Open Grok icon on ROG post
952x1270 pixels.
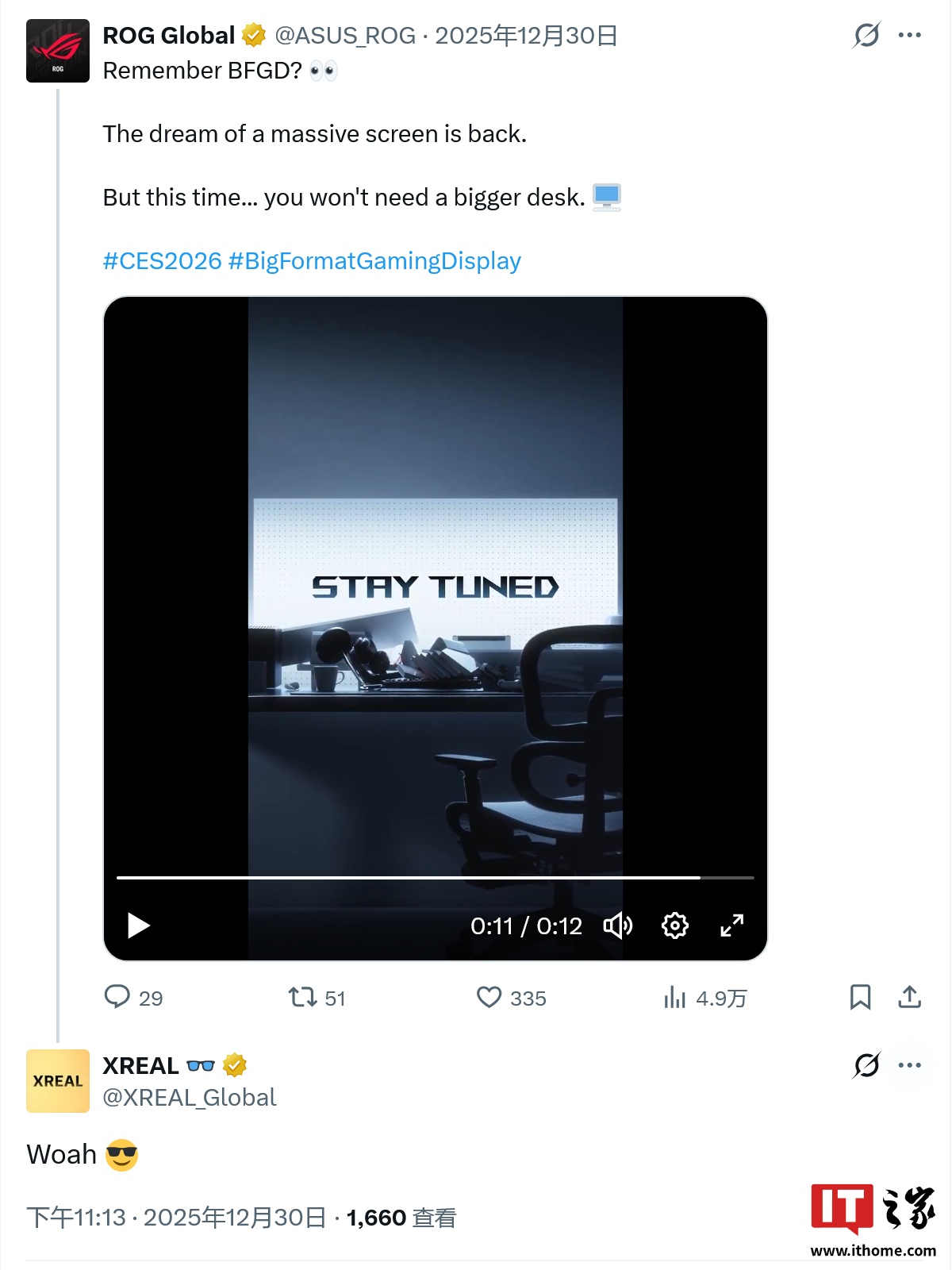coord(866,35)
